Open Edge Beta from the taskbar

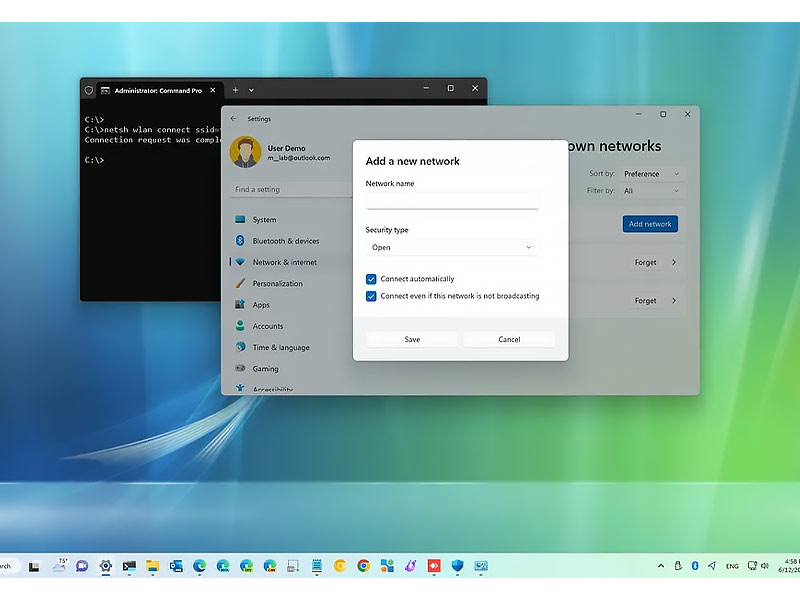click(223, 566)
